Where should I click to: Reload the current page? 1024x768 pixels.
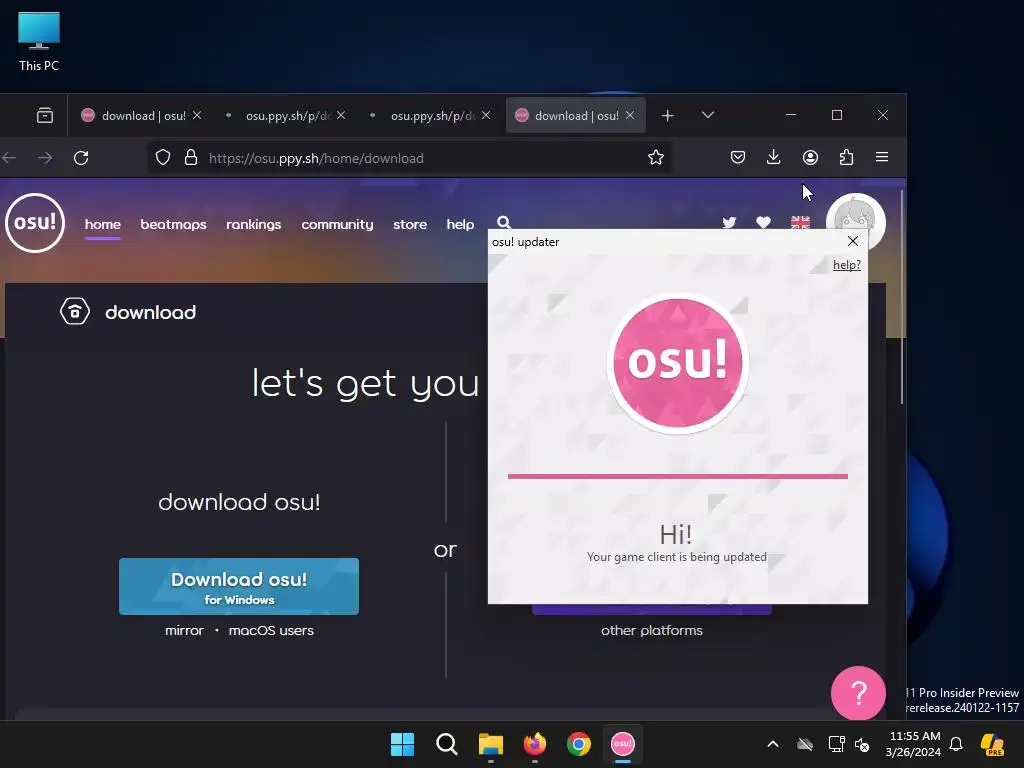pos(81,158)
